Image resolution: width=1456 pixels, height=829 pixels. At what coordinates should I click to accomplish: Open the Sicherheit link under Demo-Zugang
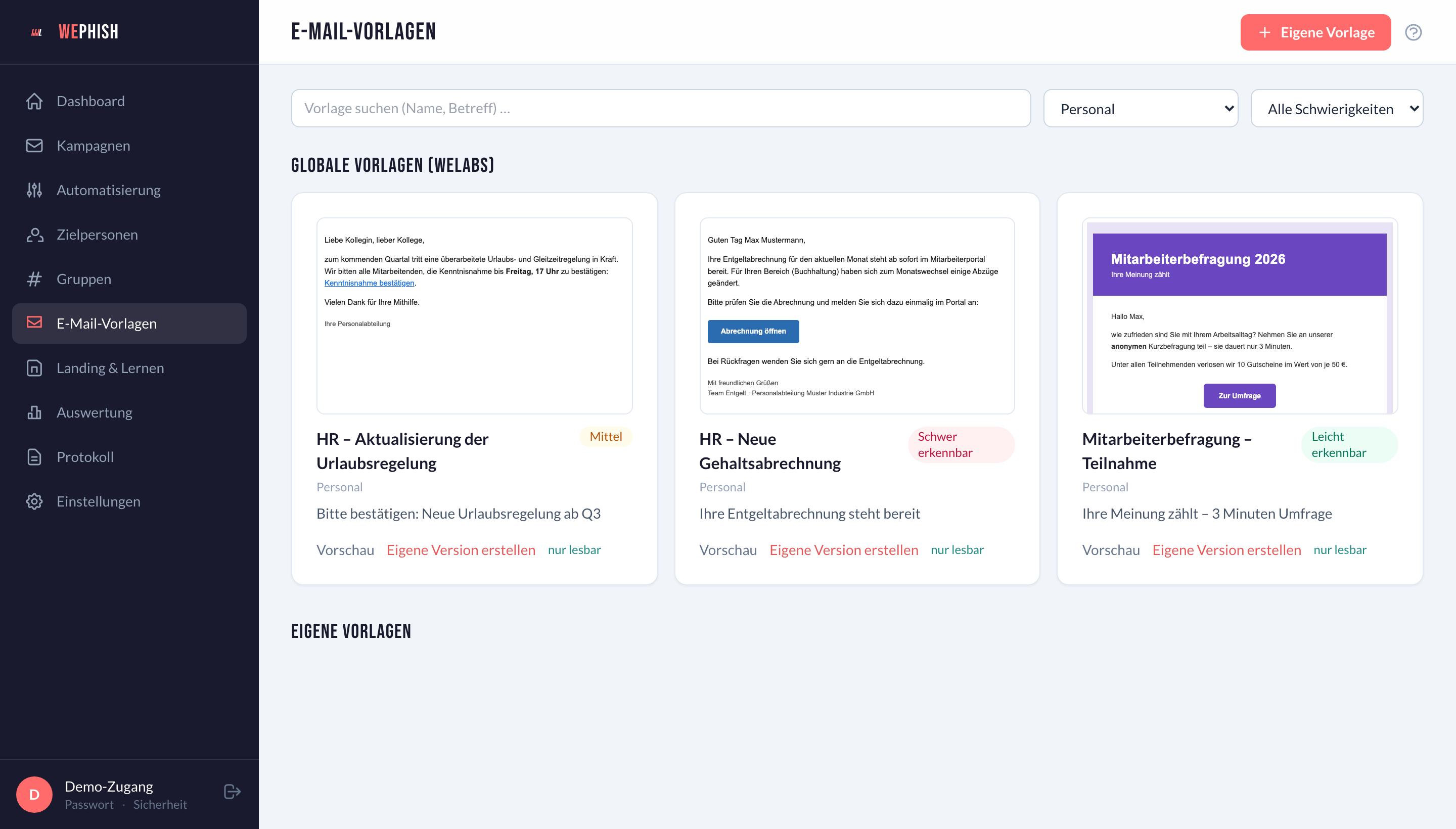160,805
